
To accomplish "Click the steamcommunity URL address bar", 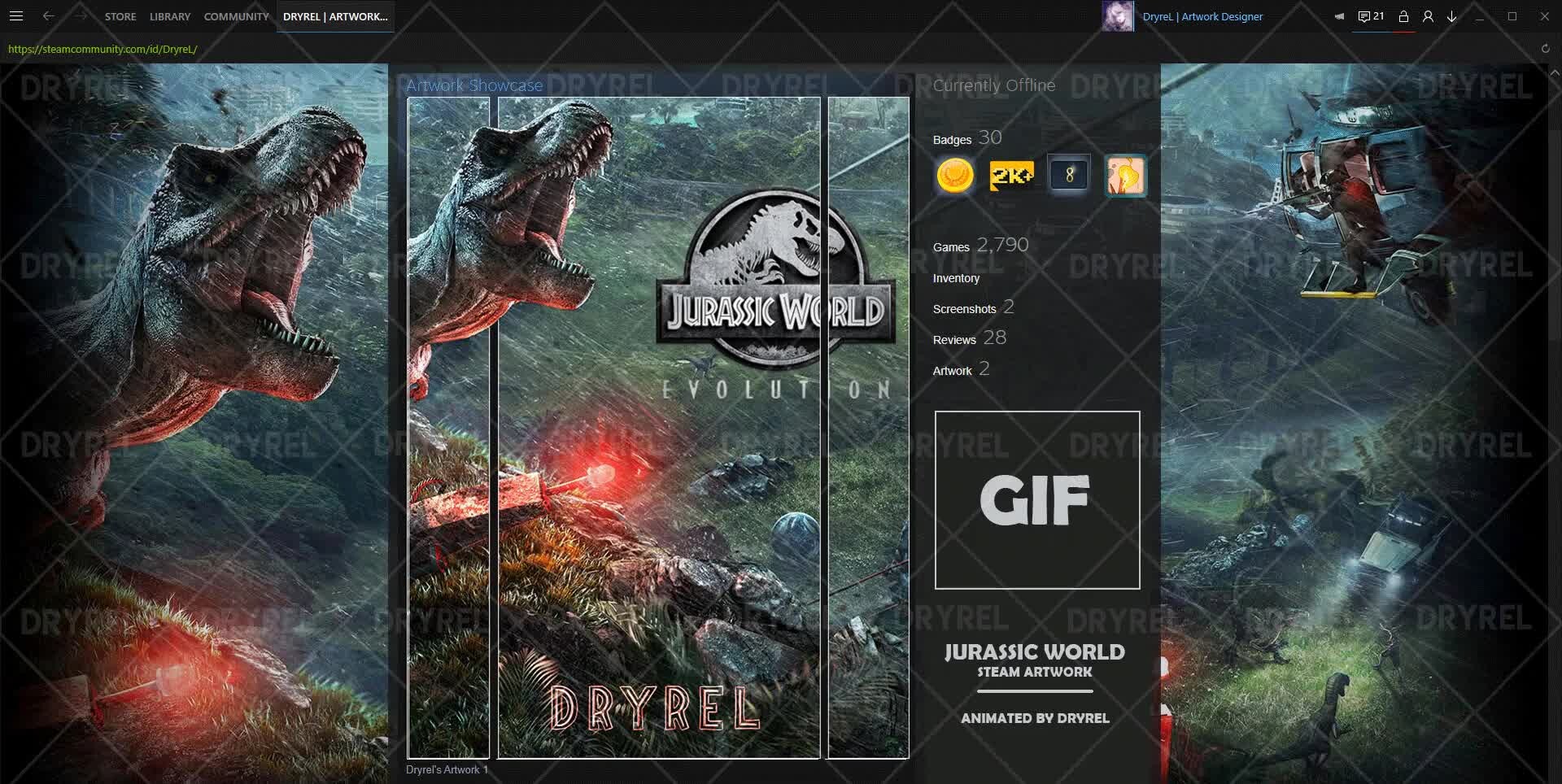I will coord(101,49).
